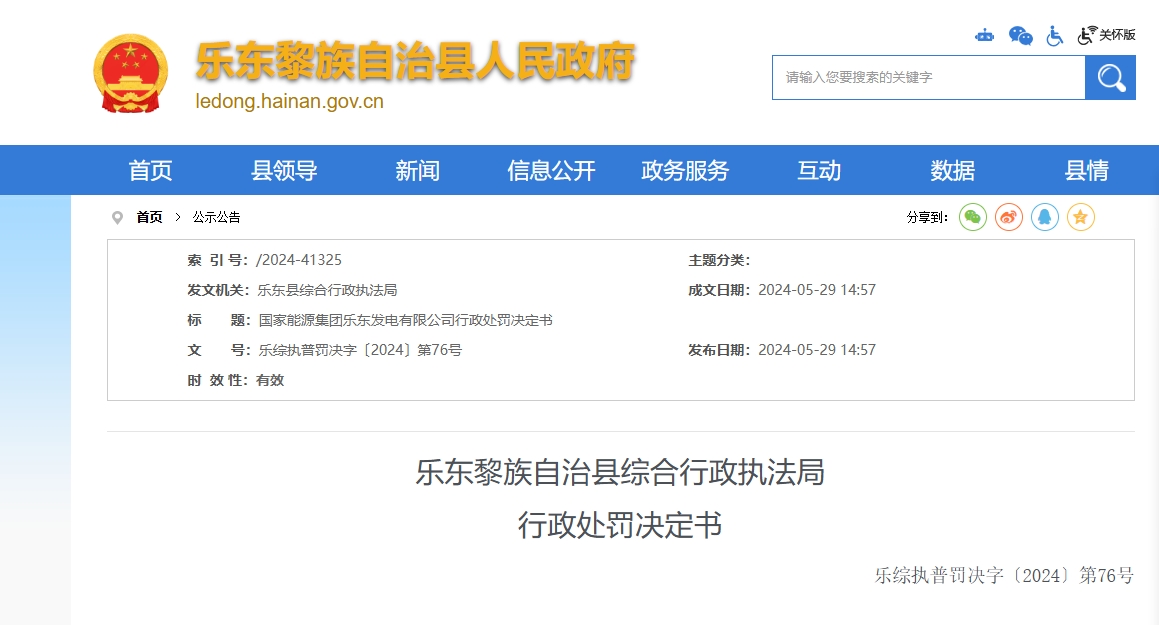
Task: Open the WeChat official account icon
Action: pyautogui.click(x=1020, y=36)
